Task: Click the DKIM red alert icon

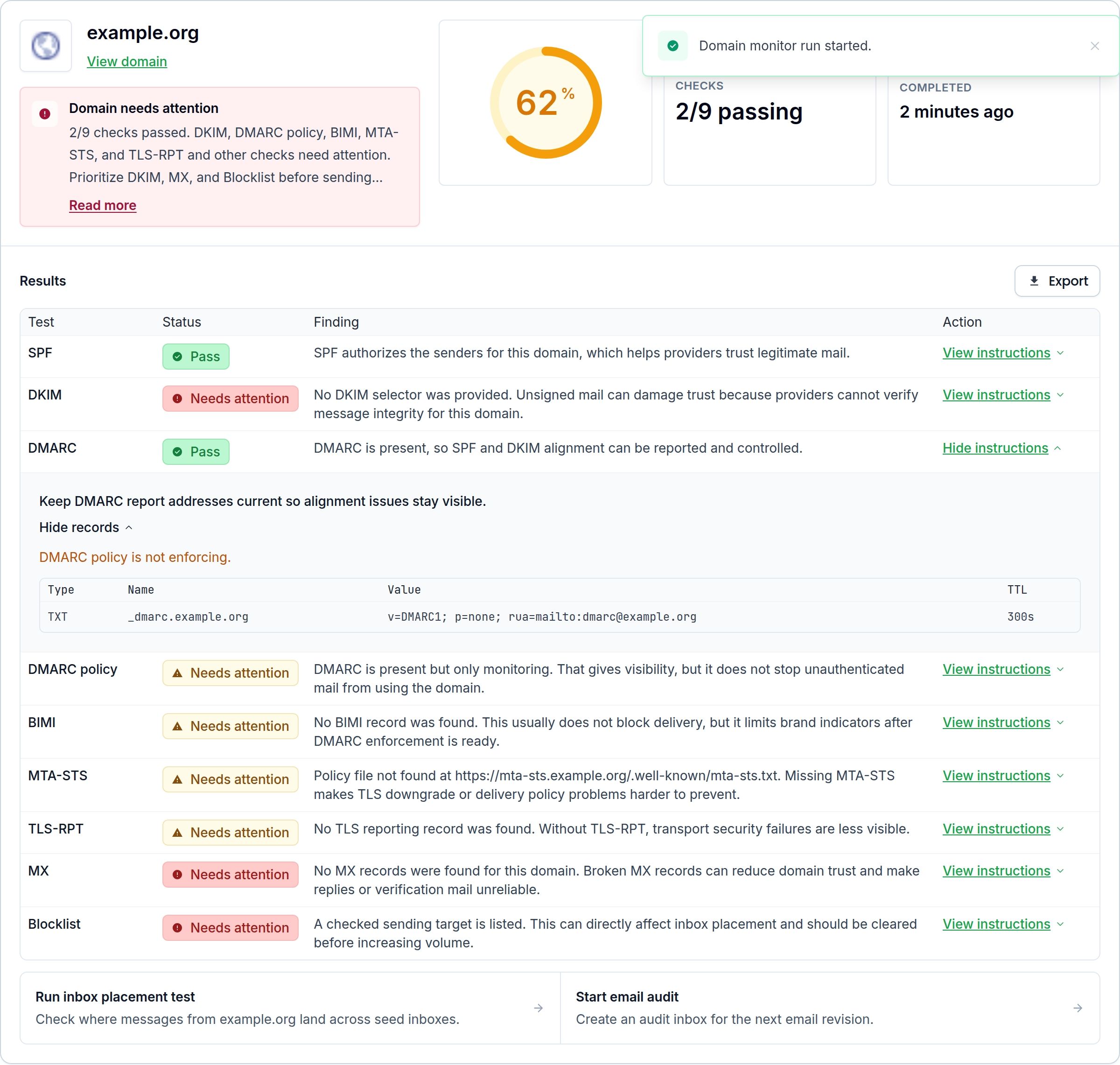Action: [x=177, y=399]
